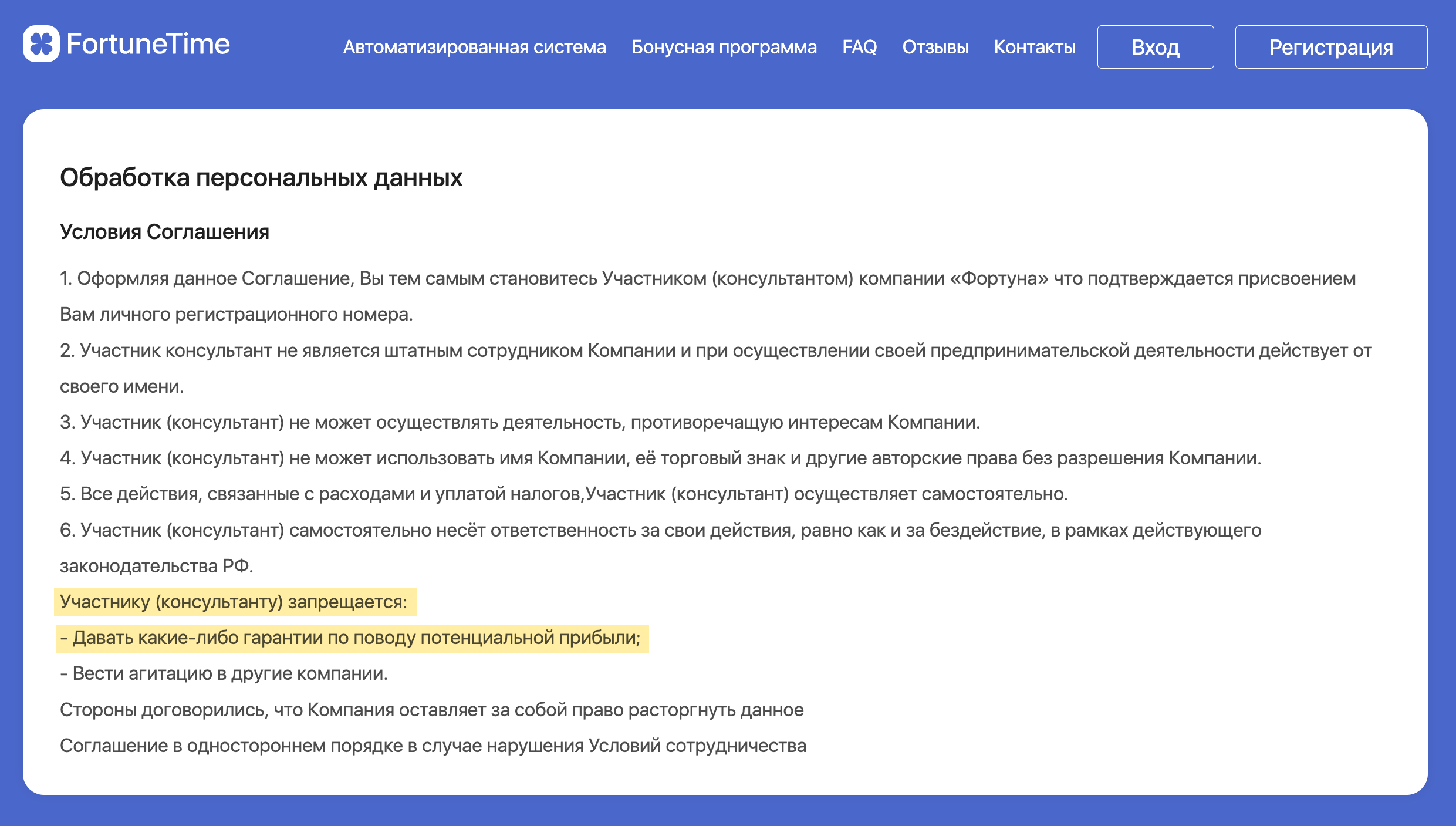This screenshot has height=826, width=1456.
Task: Open the Отзывы page
Action: click(935, 47)
